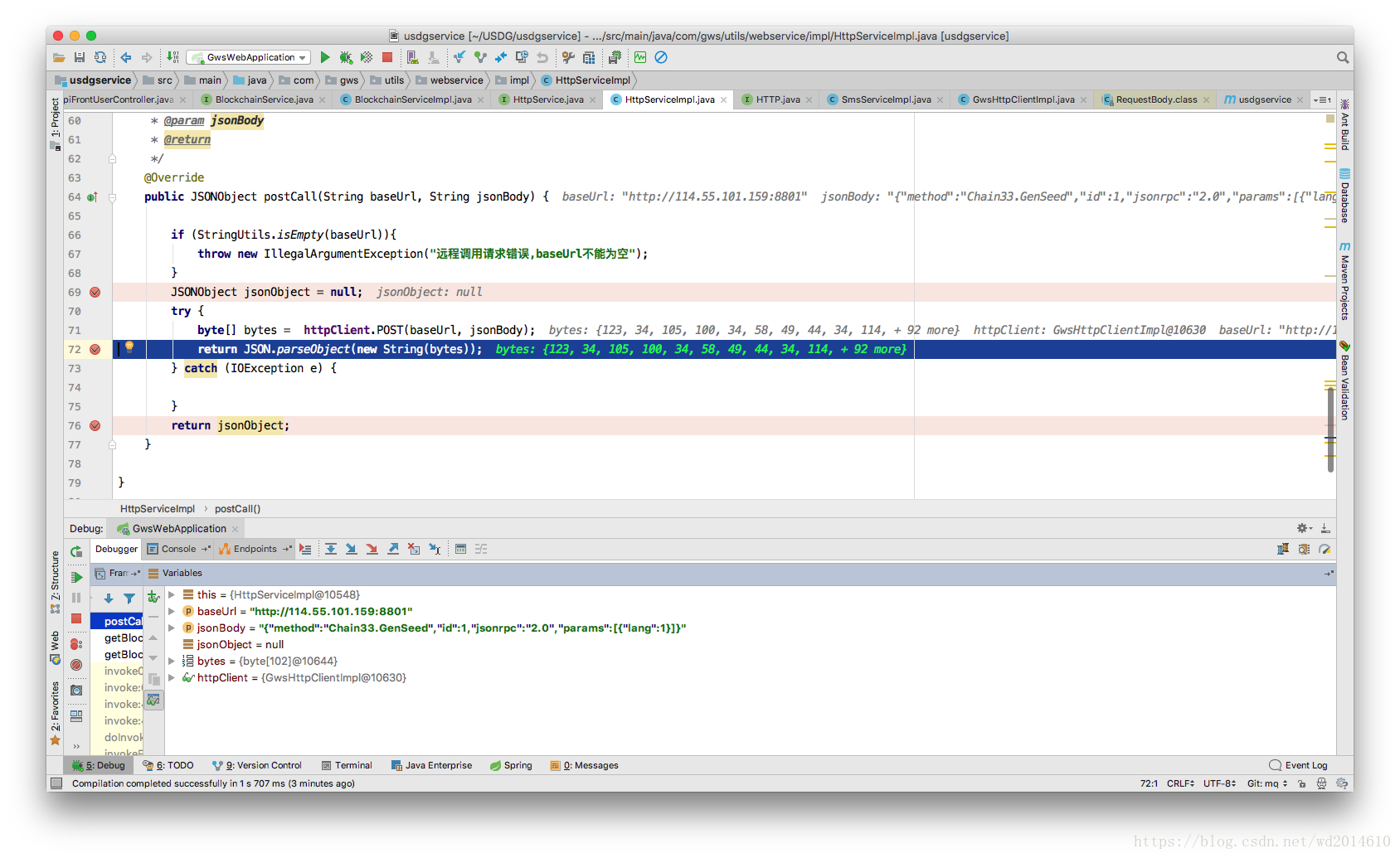Click the yellow lightbulb on line 72
The width and height of the screenshot is (1400, 858).
coord(129,347)
